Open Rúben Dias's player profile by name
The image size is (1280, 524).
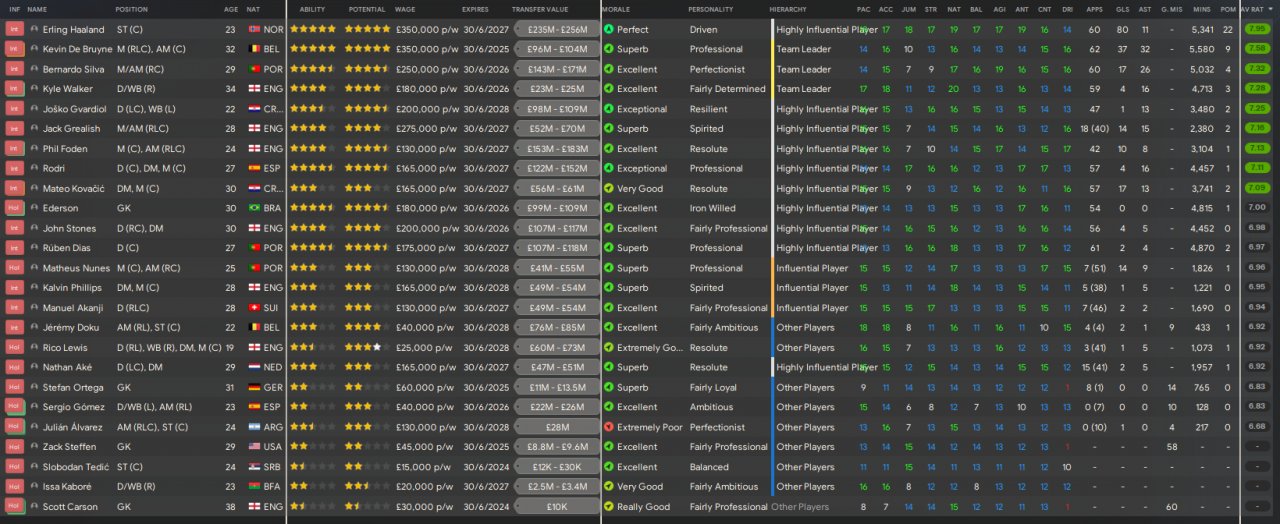tap(67, 248)
